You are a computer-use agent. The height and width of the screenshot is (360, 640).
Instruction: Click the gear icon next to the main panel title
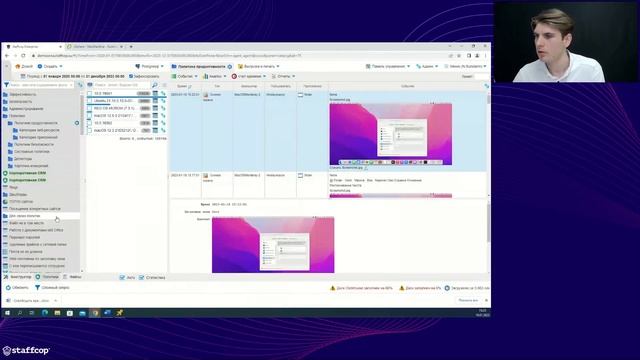pos(230,67)
